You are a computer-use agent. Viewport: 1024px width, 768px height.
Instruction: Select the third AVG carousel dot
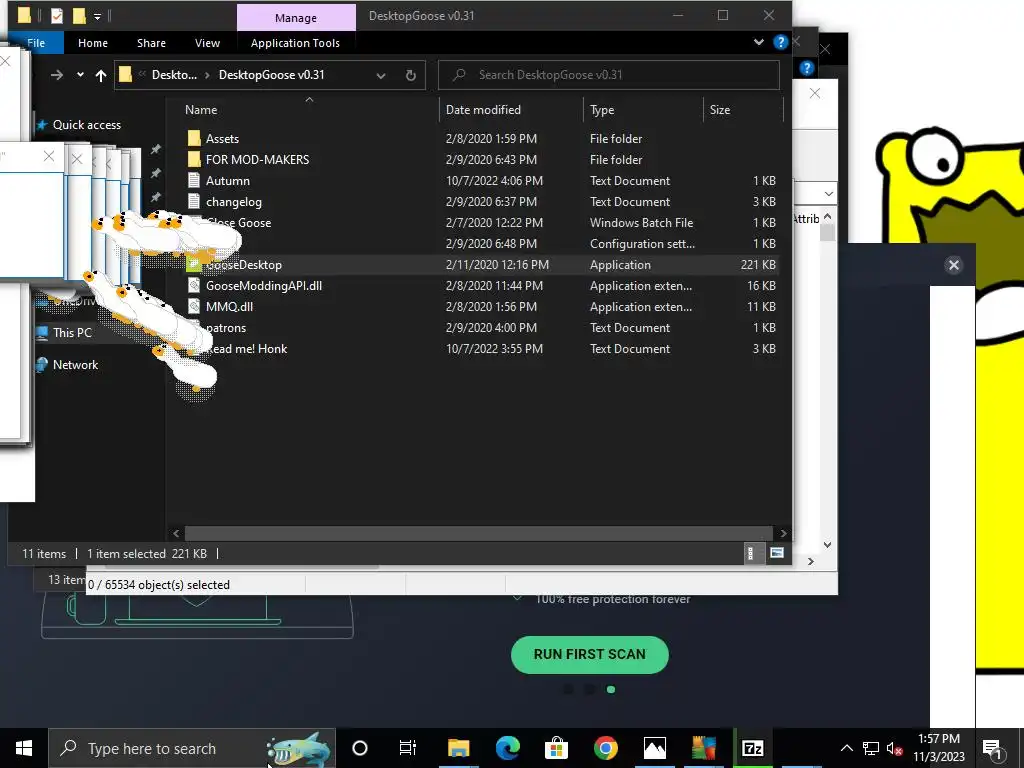pos(611,690)
